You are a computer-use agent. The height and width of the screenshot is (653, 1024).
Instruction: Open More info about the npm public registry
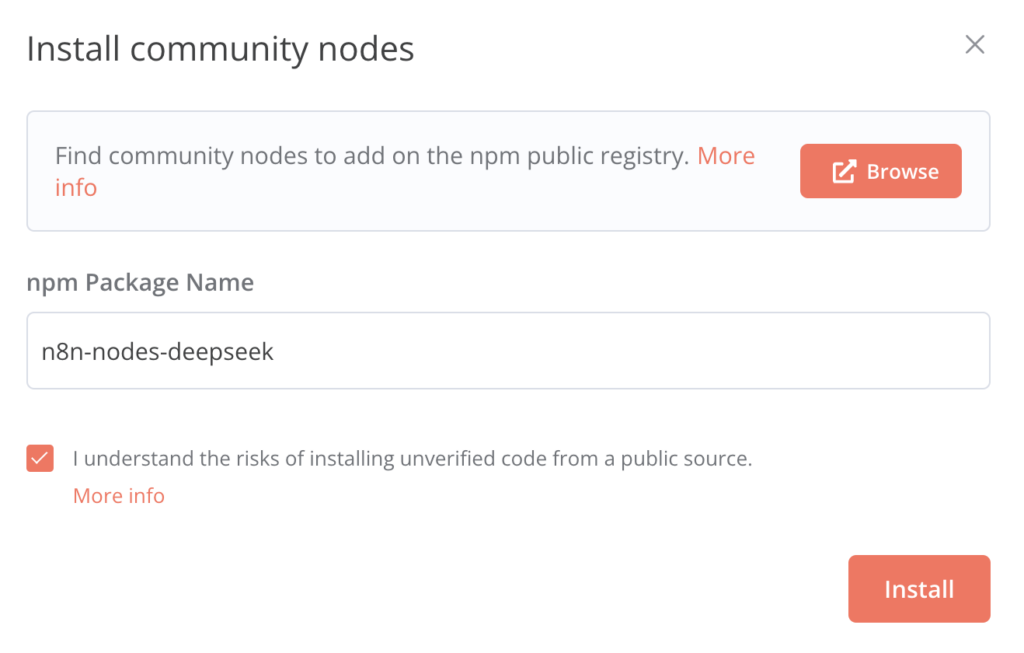coord(727,155)
